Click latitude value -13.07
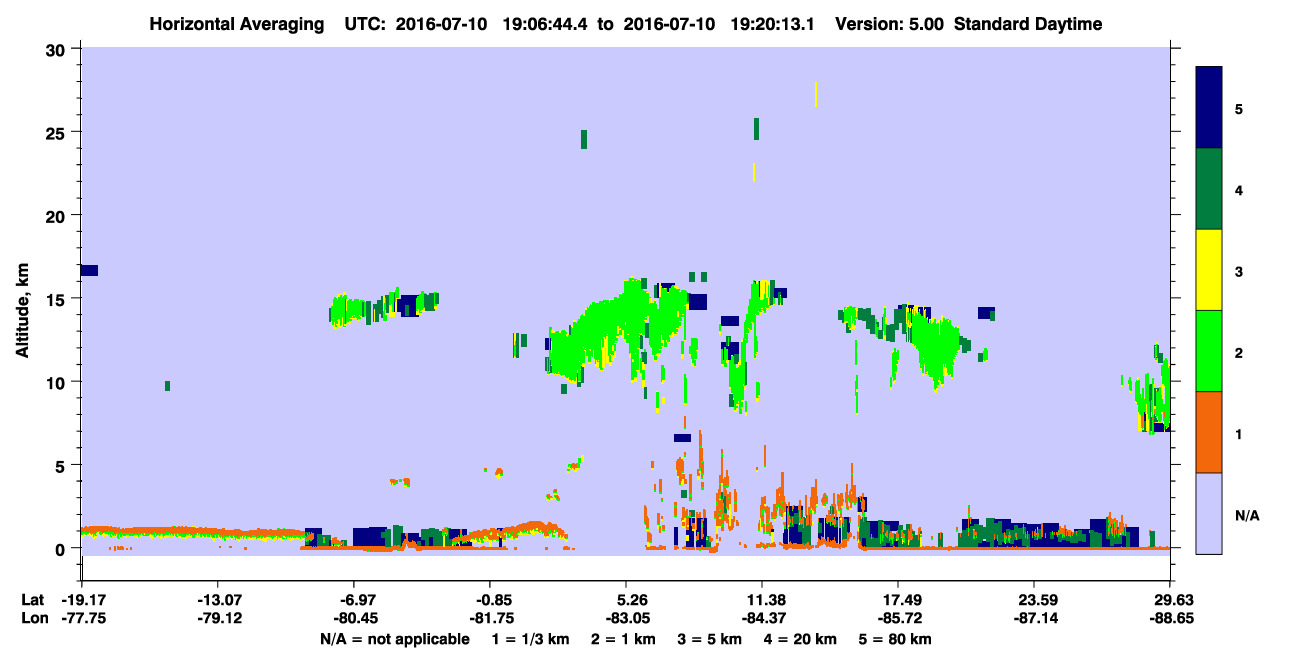The height and width of the screenshot is (667, 1300). [218, 600]
